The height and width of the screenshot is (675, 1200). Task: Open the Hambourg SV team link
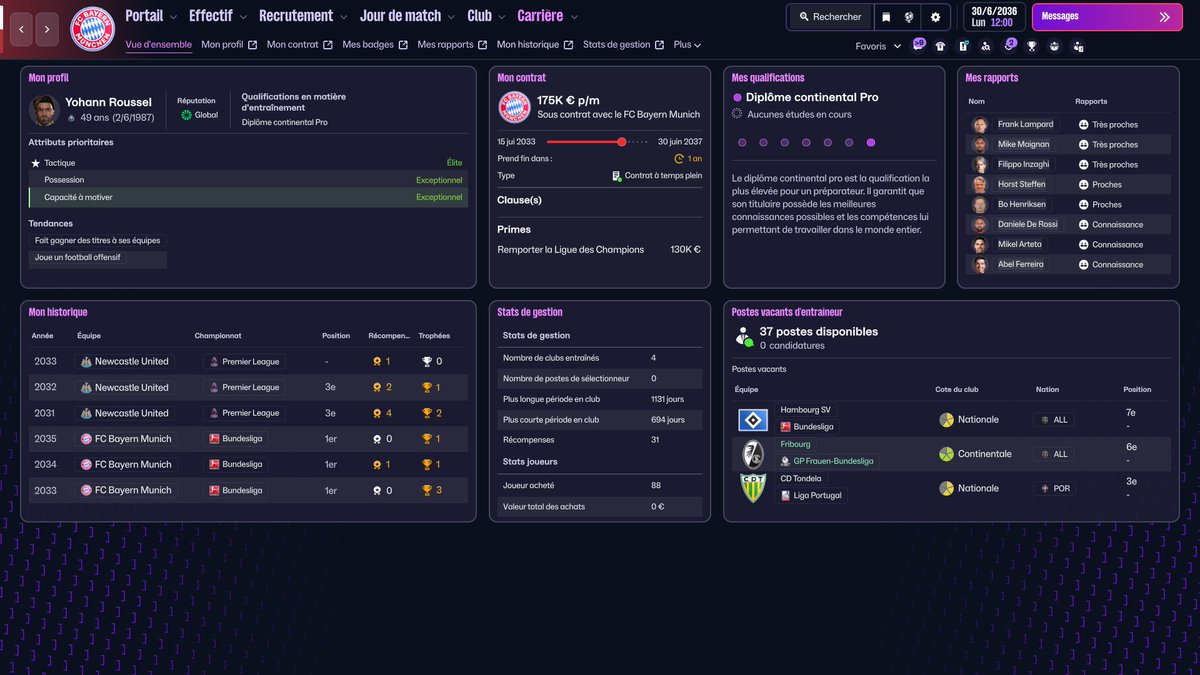(x=805, y=410)
